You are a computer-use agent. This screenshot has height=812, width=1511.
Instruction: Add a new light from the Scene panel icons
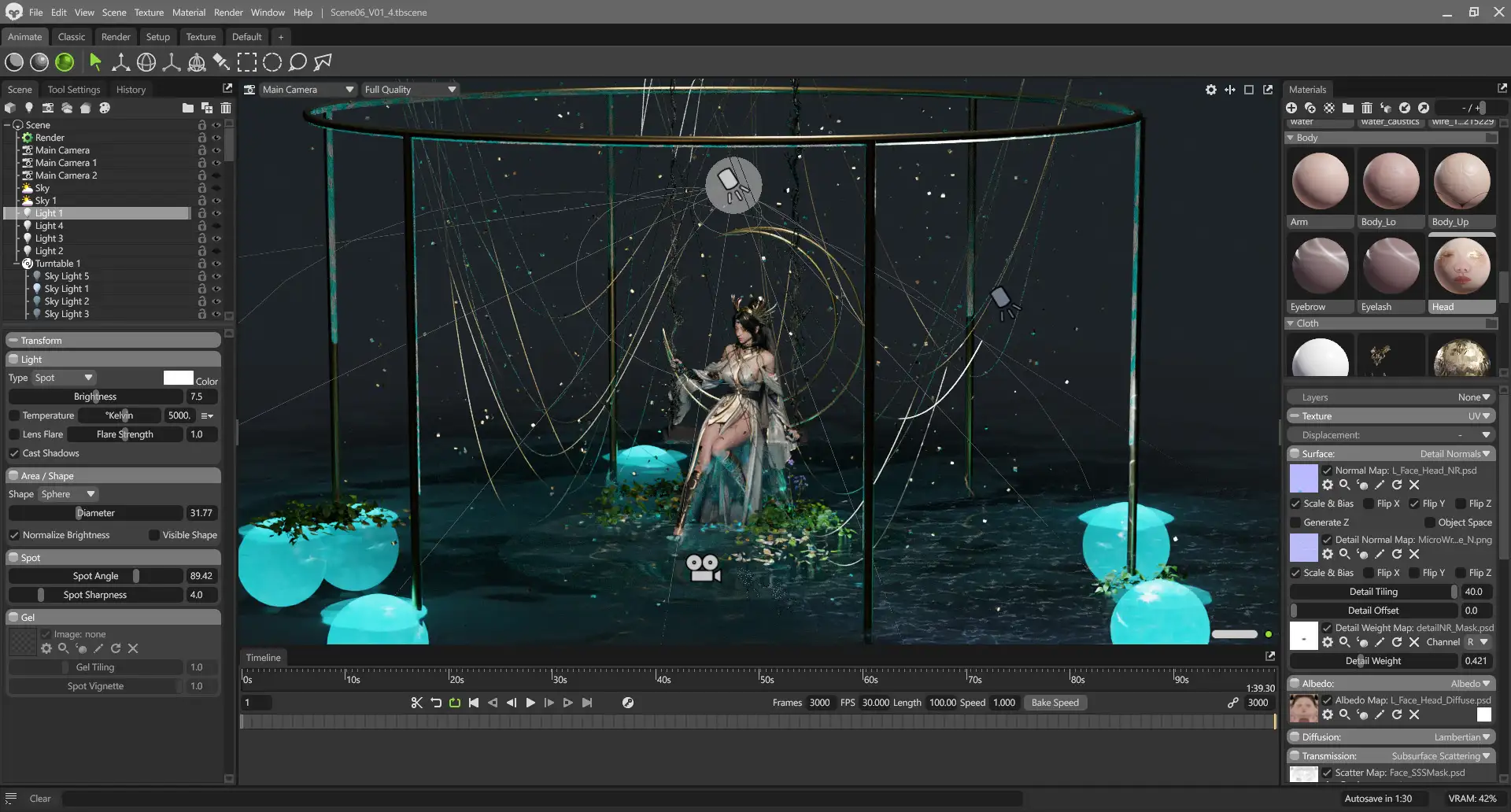tap(29, 108)
